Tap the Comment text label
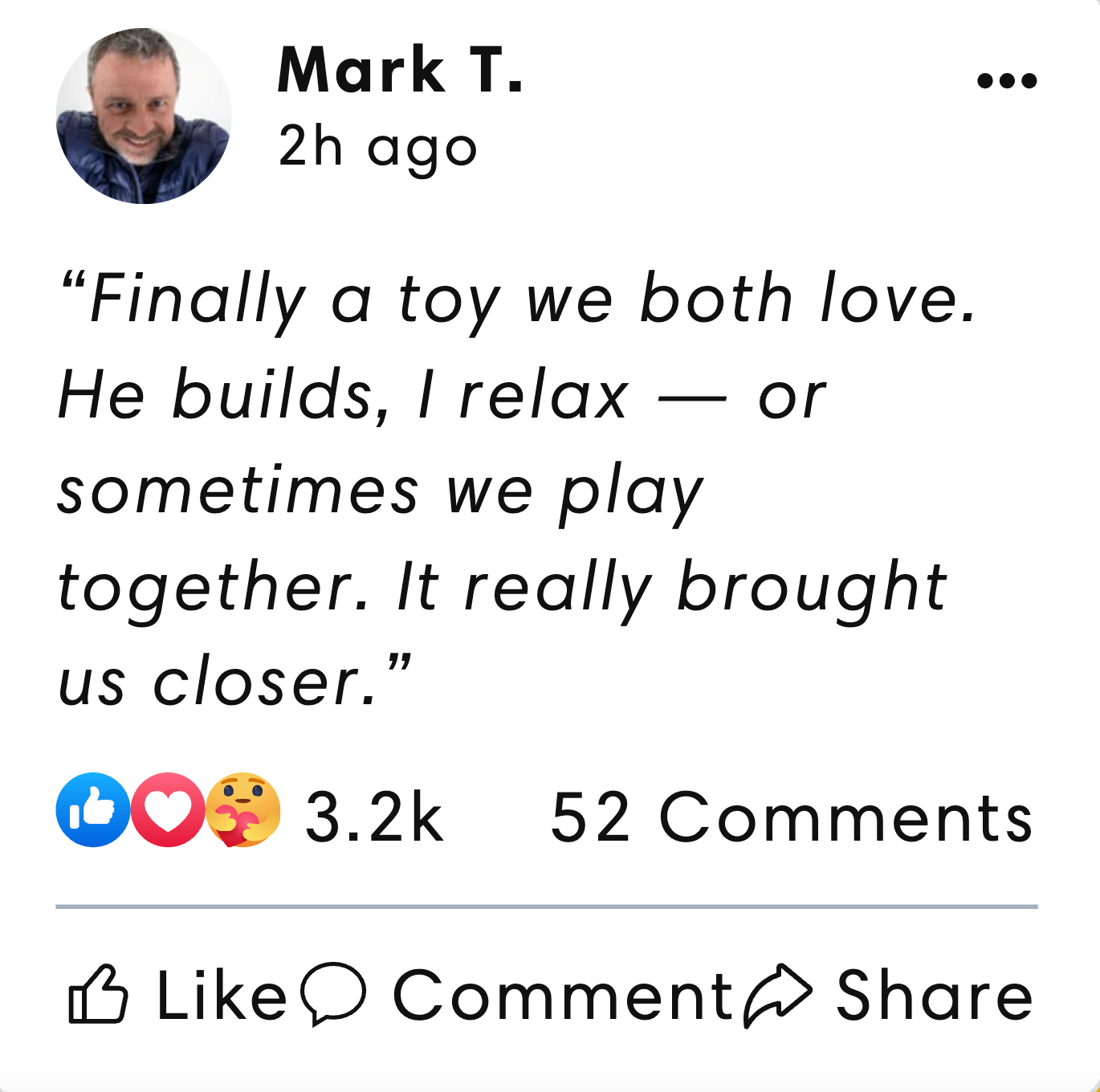This screenshot has width=1100, height=1092. click(562, 996)
